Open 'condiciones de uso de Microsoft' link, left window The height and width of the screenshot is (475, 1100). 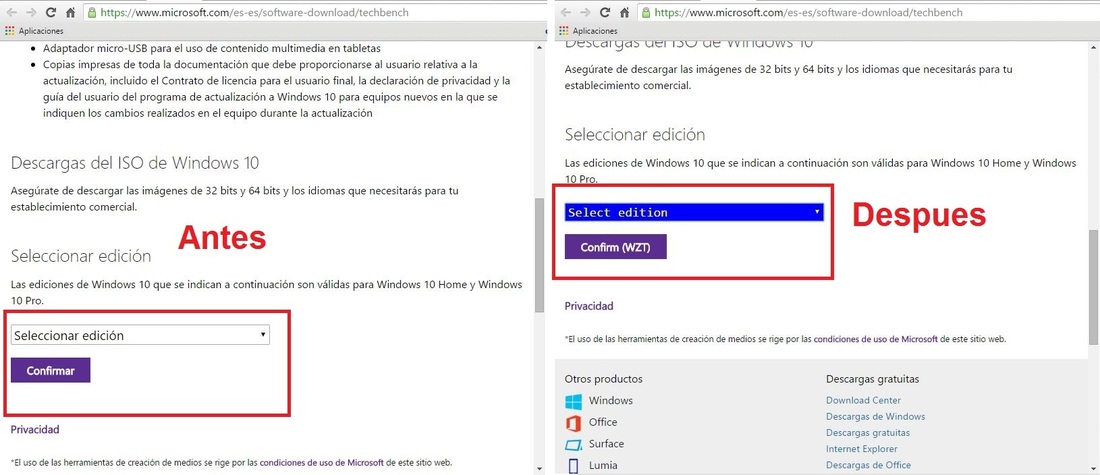coord(322,462)
